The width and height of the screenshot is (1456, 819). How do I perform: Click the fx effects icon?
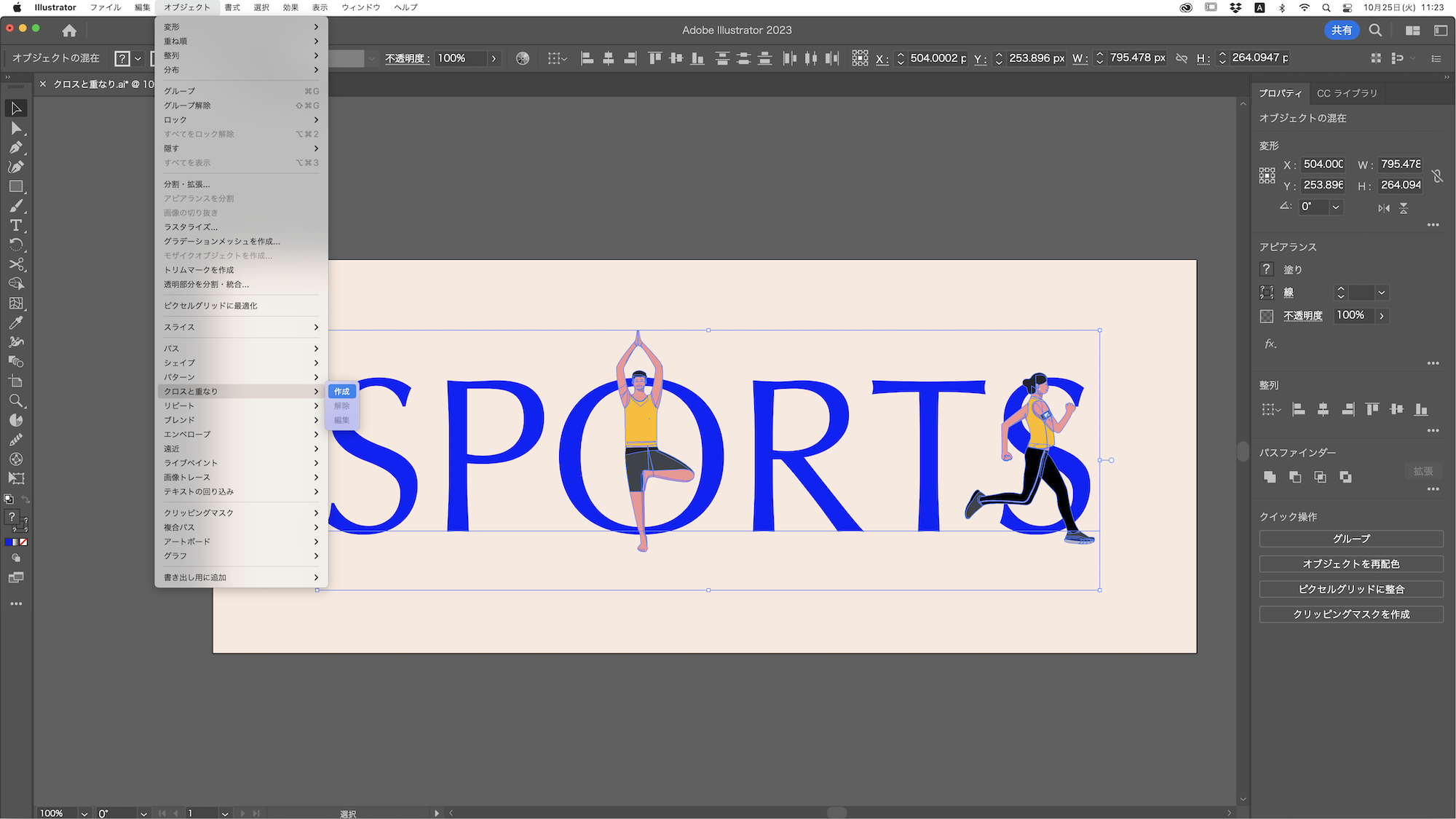click(1270, 344)
